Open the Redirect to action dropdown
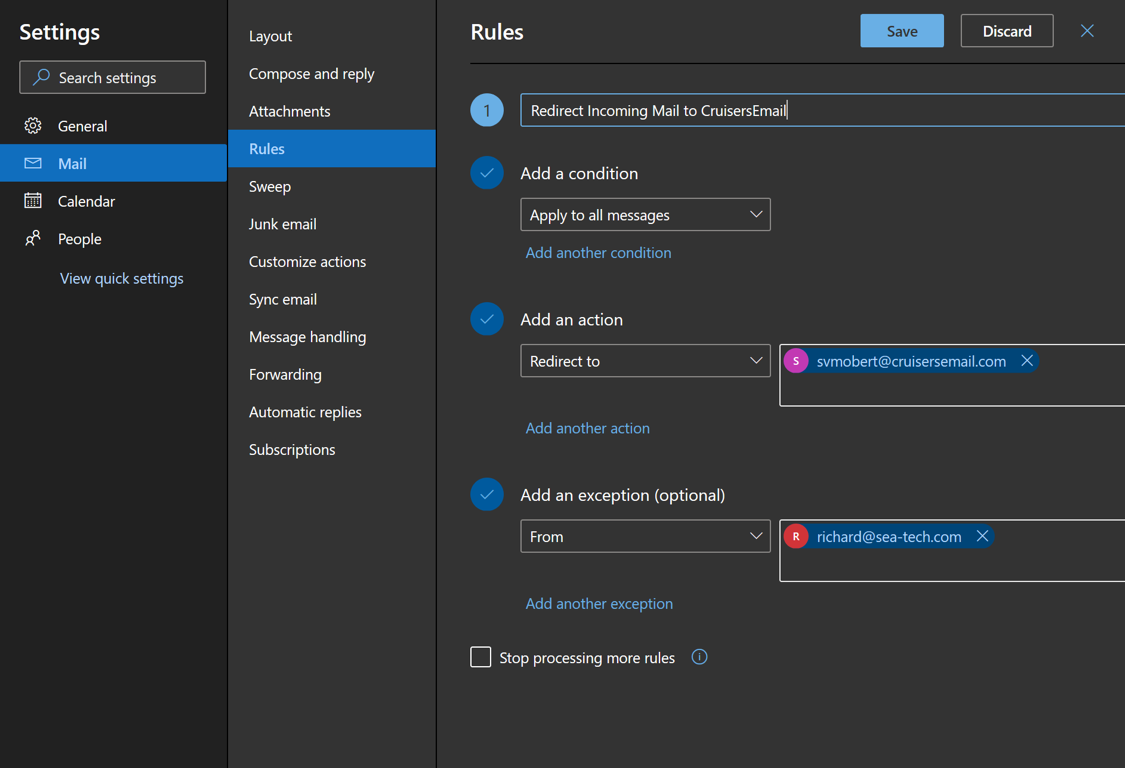Screen dimensions: 1125x768 click(x=645, y=361)
